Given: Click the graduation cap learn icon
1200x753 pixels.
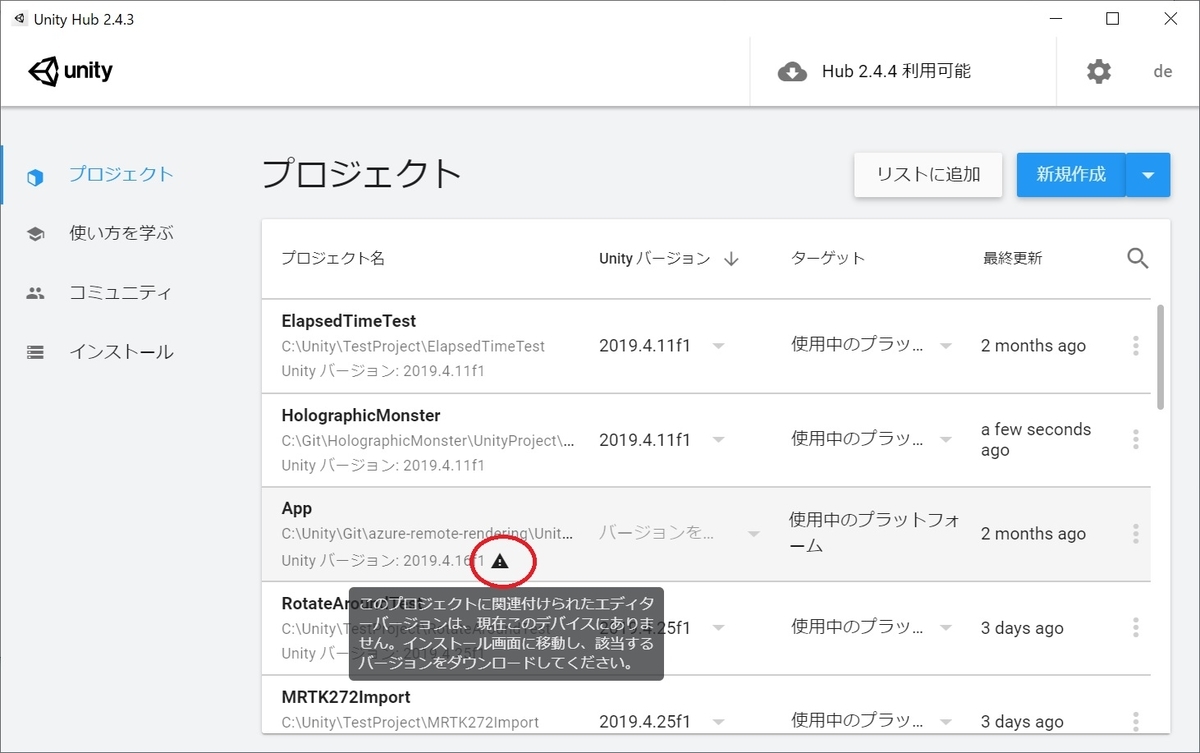Looking at the screenshot, I should (35, 234).
